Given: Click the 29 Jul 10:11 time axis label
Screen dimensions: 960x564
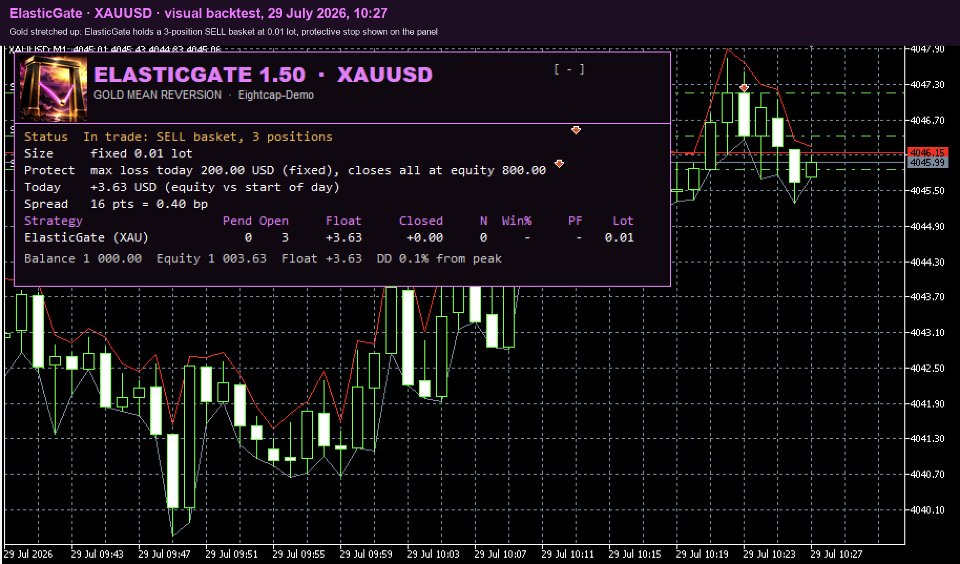Looking at the screenshot, I should [568, 554].
